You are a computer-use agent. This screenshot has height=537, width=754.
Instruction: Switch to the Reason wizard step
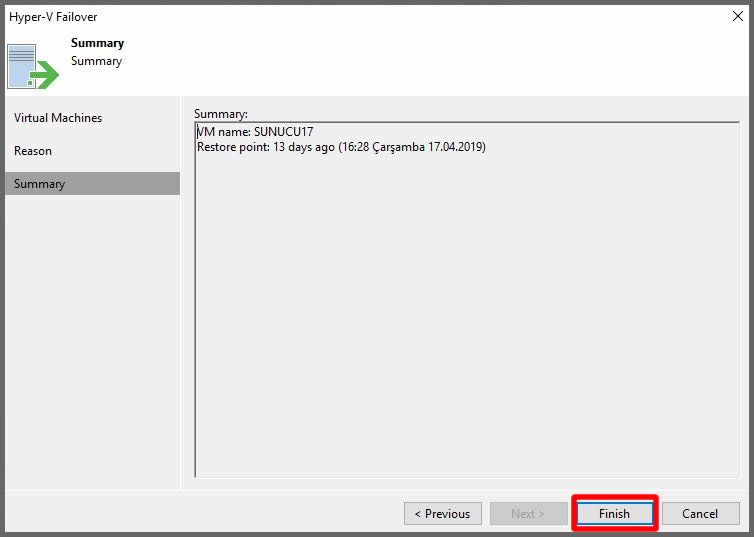tap(33, 151)
